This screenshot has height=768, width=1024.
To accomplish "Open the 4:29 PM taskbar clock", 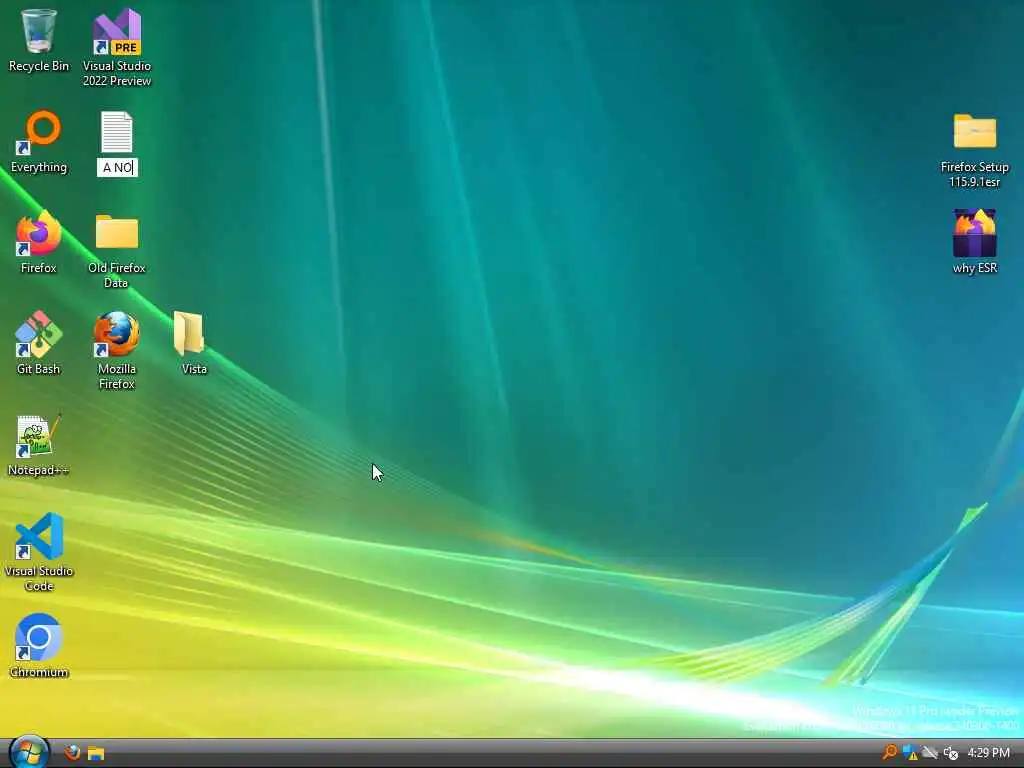I will pyautogui.click(x=988, y=753).
